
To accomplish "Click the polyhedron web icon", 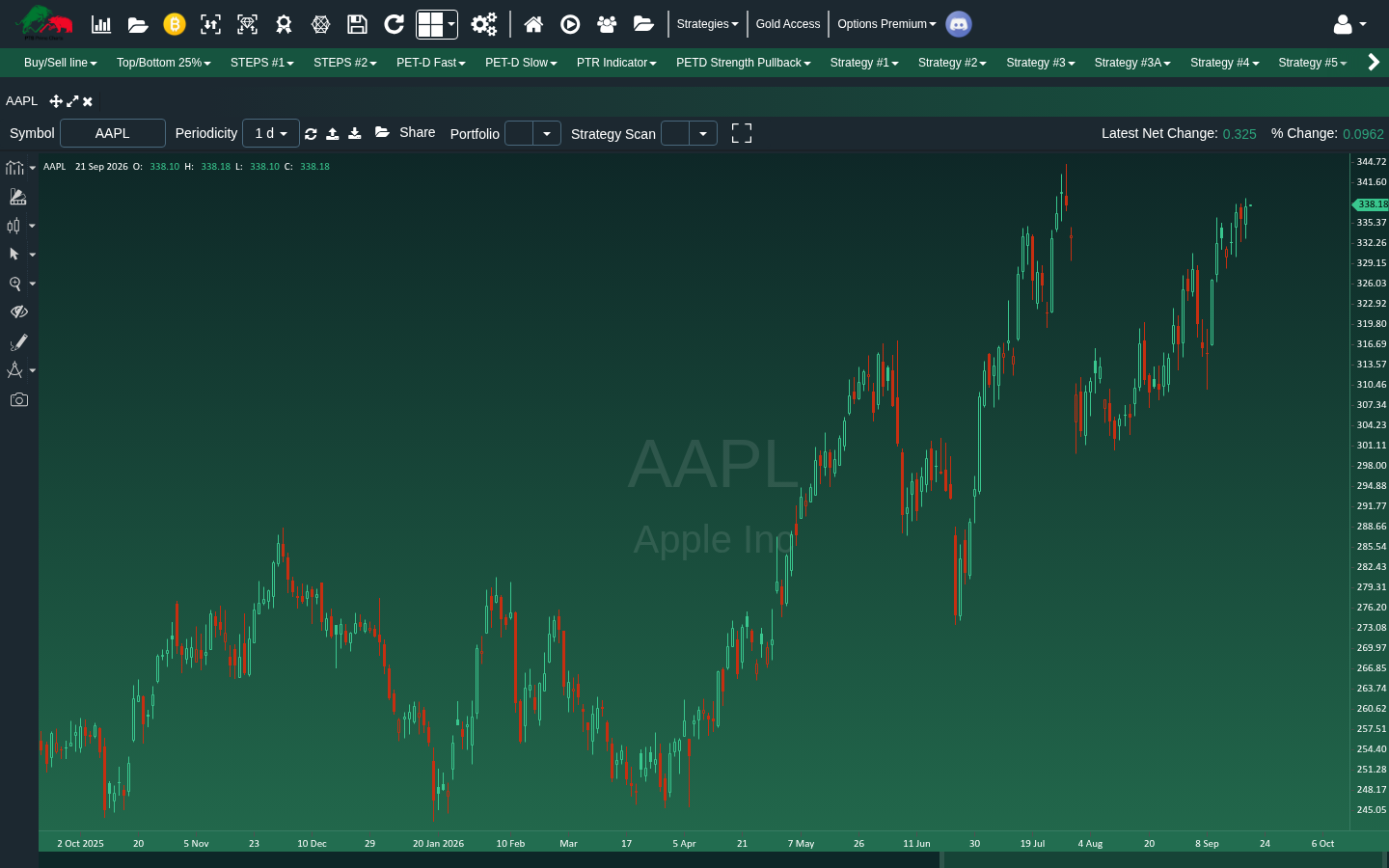I will pos(321,24).
